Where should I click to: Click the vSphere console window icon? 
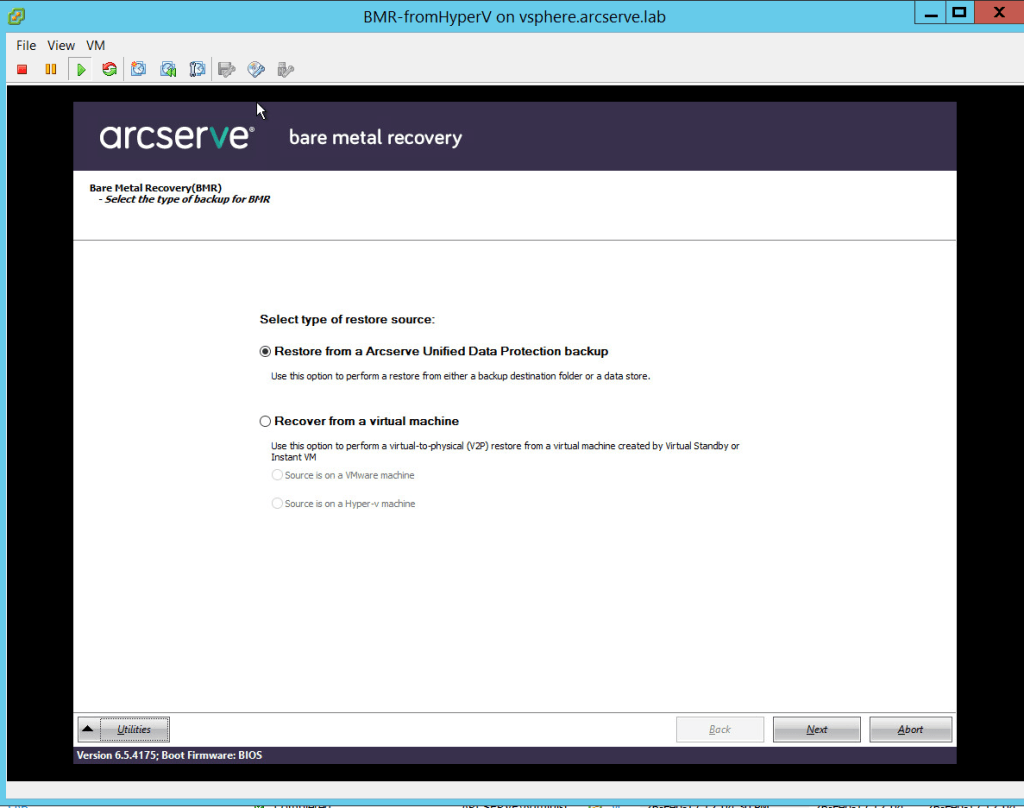(16, 16)
